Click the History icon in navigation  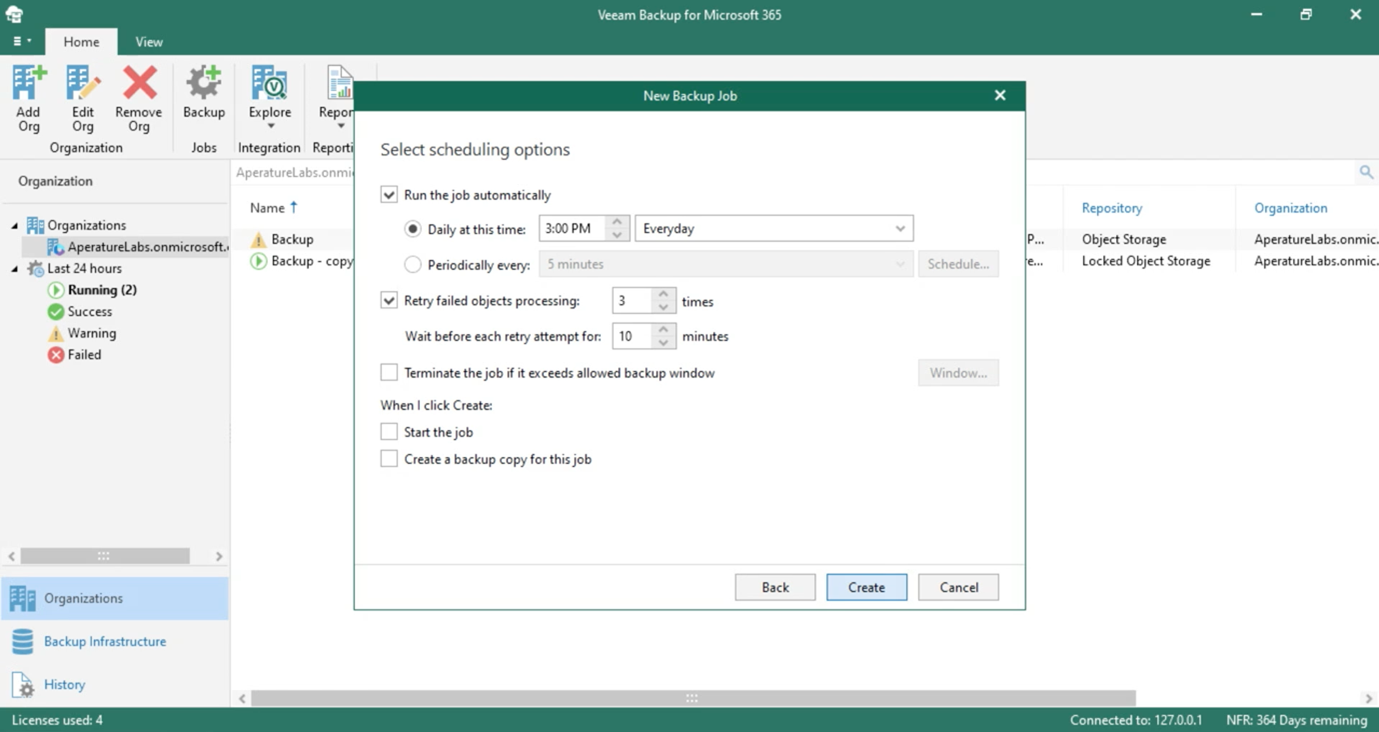22,685
